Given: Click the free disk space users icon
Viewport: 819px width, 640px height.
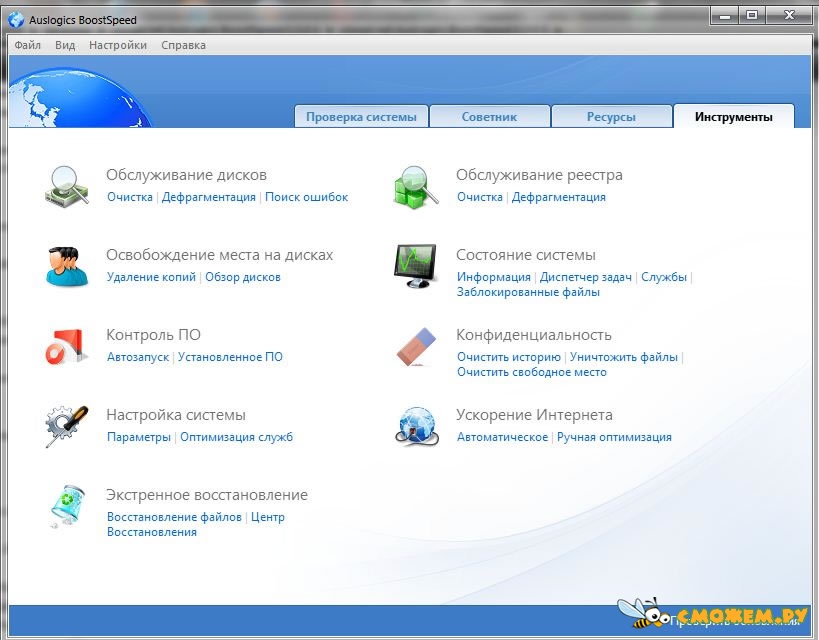Looking at the screenshot, I should click(66, 266).
